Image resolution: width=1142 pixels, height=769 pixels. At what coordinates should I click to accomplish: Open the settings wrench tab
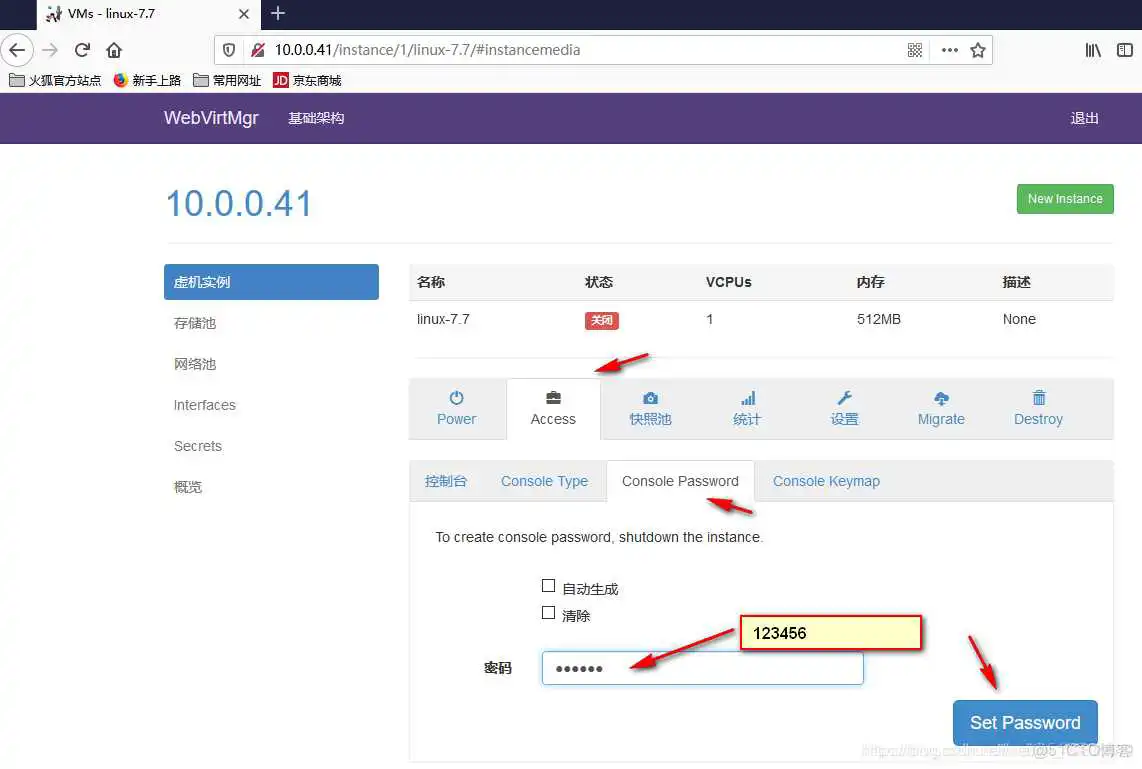[844, 408]
